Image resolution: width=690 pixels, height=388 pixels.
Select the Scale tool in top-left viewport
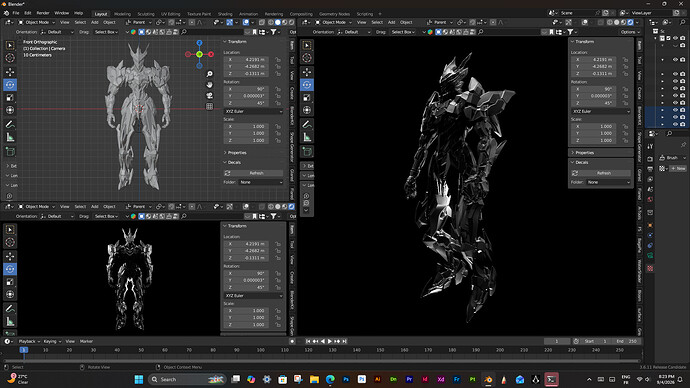point(10,97)
